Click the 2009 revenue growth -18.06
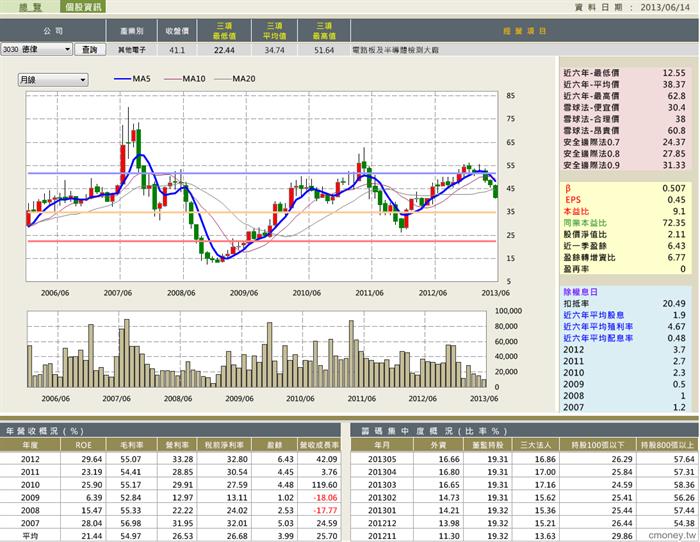This screenshot has width=700, height=542. (326, 497)
